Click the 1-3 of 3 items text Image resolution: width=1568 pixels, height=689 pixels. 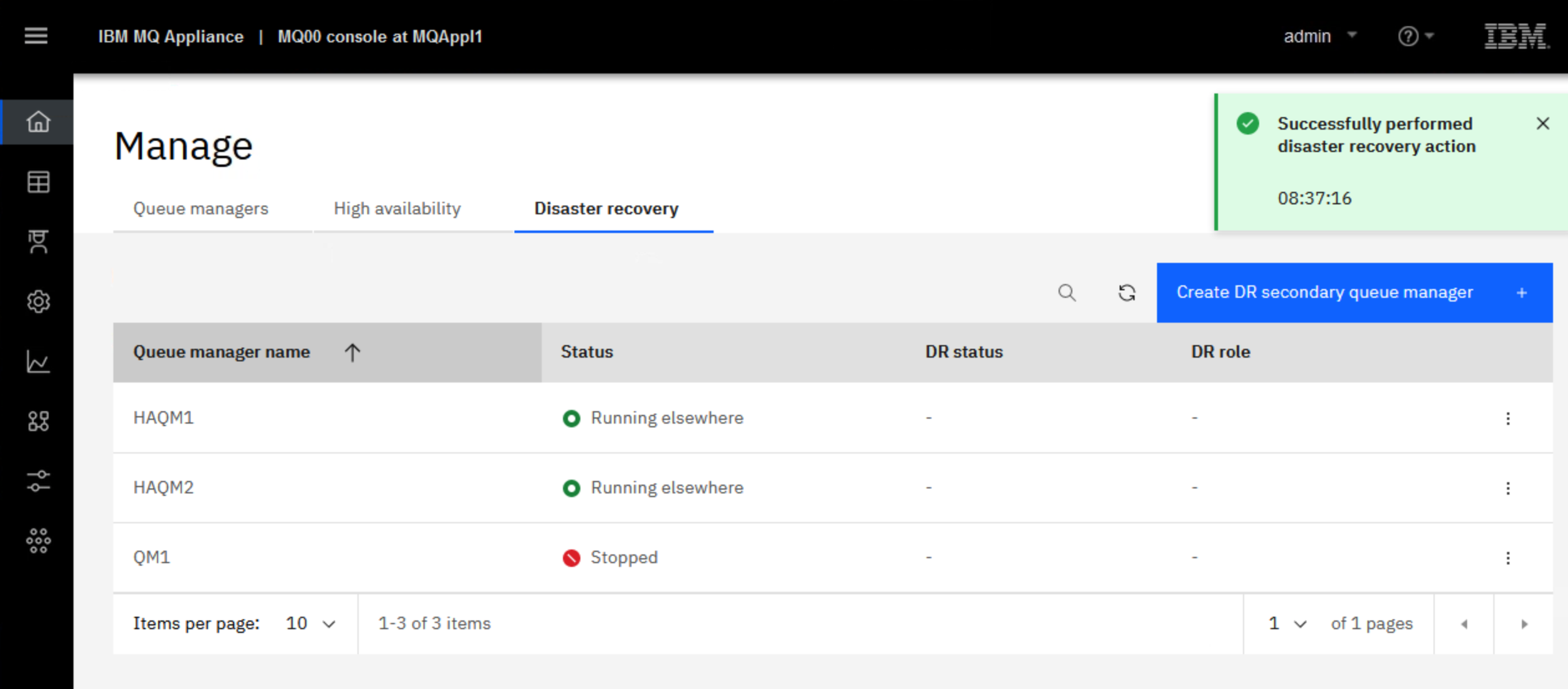[x=435, y=624]
